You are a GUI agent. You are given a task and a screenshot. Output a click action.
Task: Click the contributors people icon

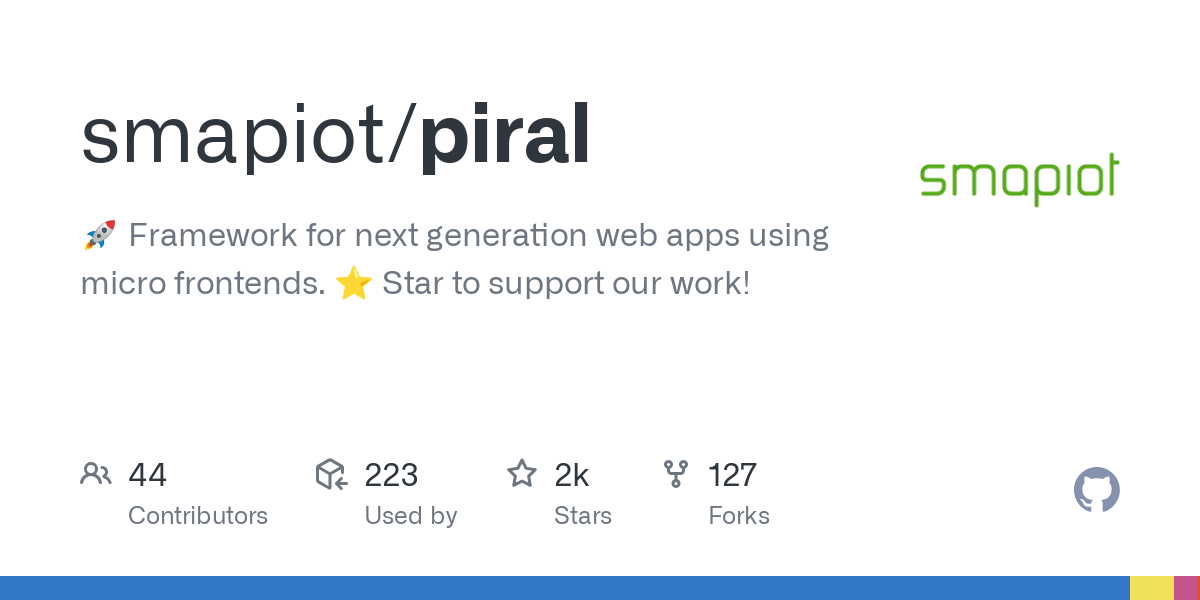[96, 474]
